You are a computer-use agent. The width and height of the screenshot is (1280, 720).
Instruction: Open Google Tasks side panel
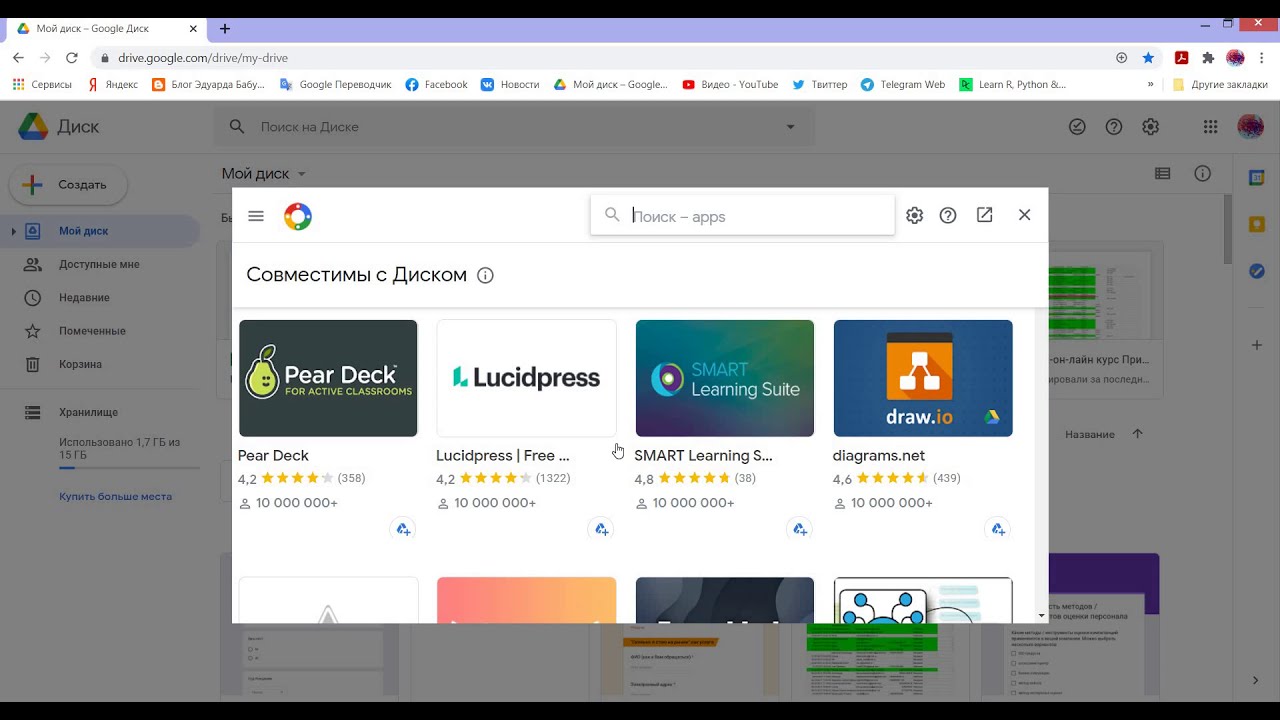click(x=1257, y=271)
